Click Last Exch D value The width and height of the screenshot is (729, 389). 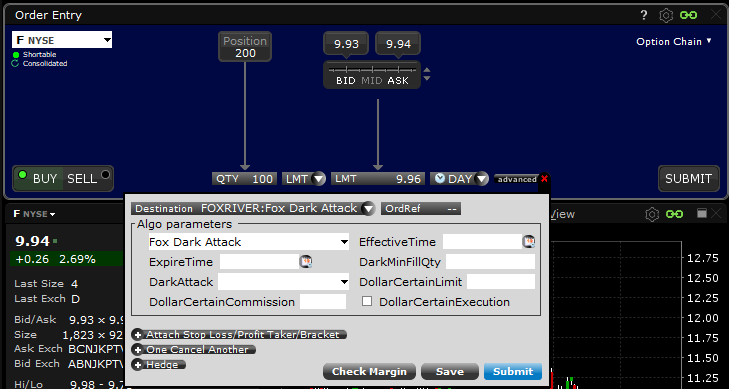coord(75,299)
